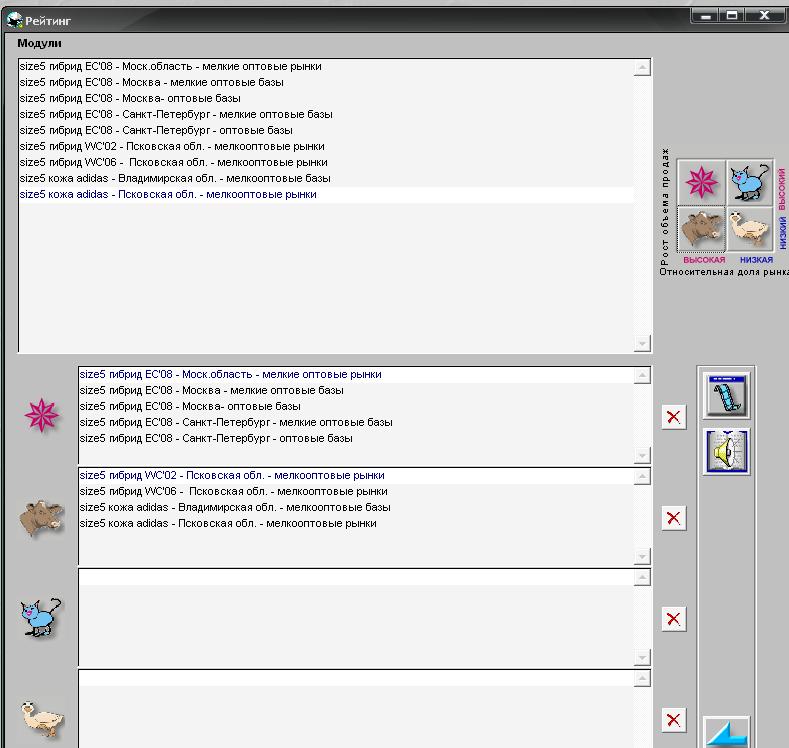Maximize the Рейтинг window
789x748 pixels.
click(732, 16)
